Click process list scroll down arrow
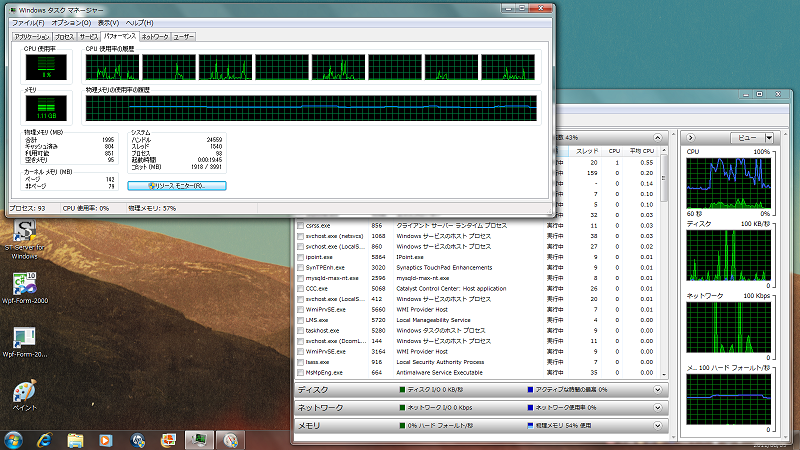Image resolution: width=800 pixels, height=450 pixels. point(664,374)
